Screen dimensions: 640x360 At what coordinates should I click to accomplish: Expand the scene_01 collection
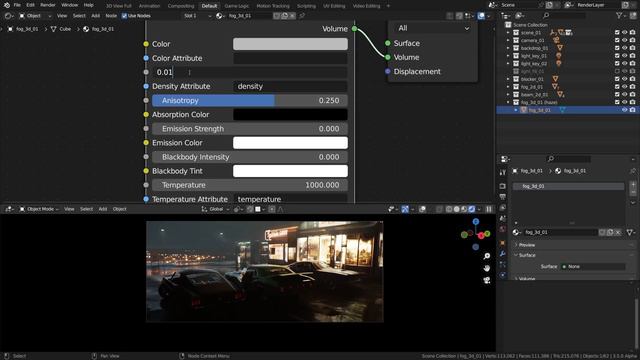508,33
